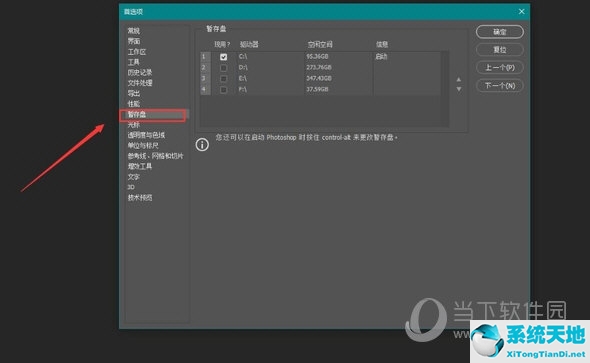Screen dimensions: 590x363
Task: Open the 常规 preferences category
Action: pyautogui.click(x=134, y=30)
